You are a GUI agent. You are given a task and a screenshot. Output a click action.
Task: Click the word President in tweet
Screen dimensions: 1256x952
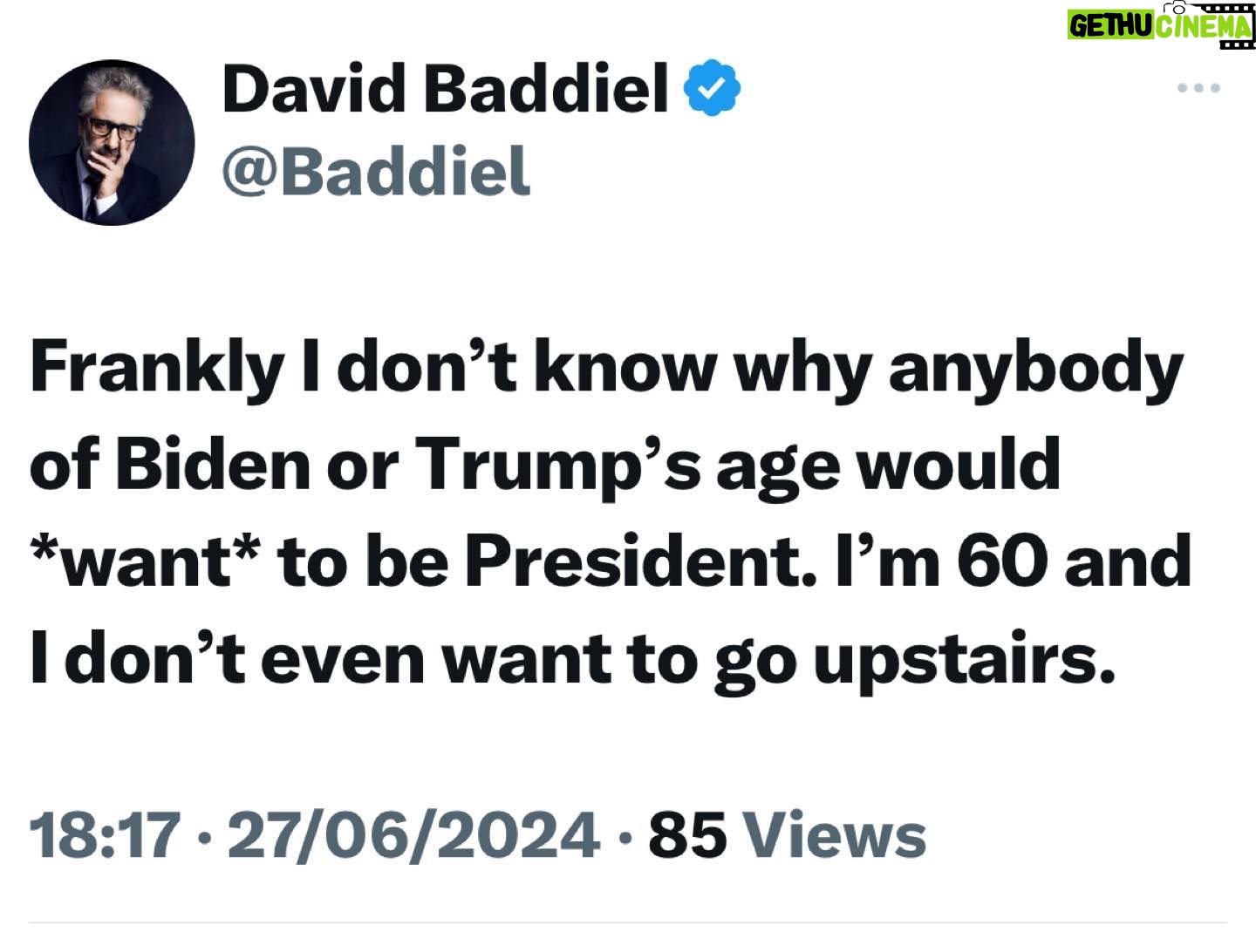click(x=639, y=561)
